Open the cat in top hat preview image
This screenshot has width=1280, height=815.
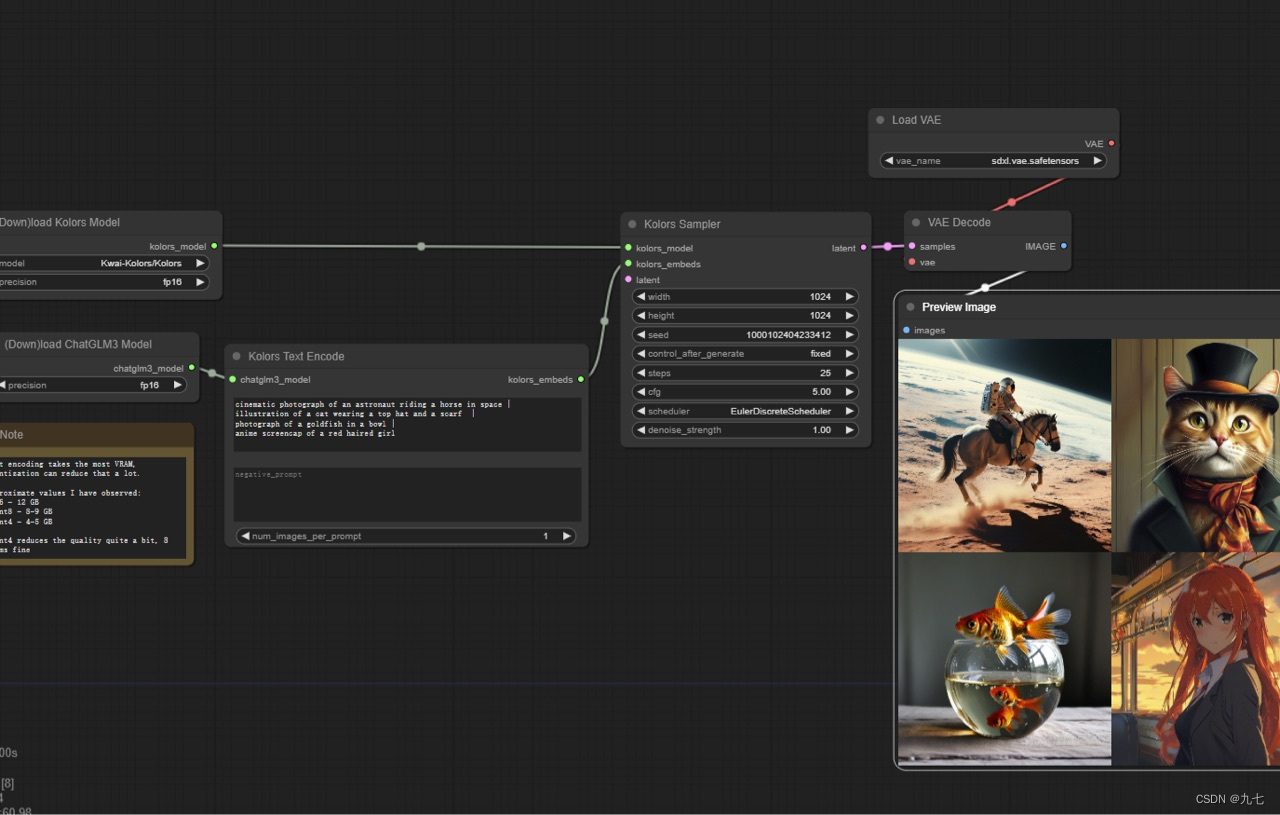point(1197,445)
